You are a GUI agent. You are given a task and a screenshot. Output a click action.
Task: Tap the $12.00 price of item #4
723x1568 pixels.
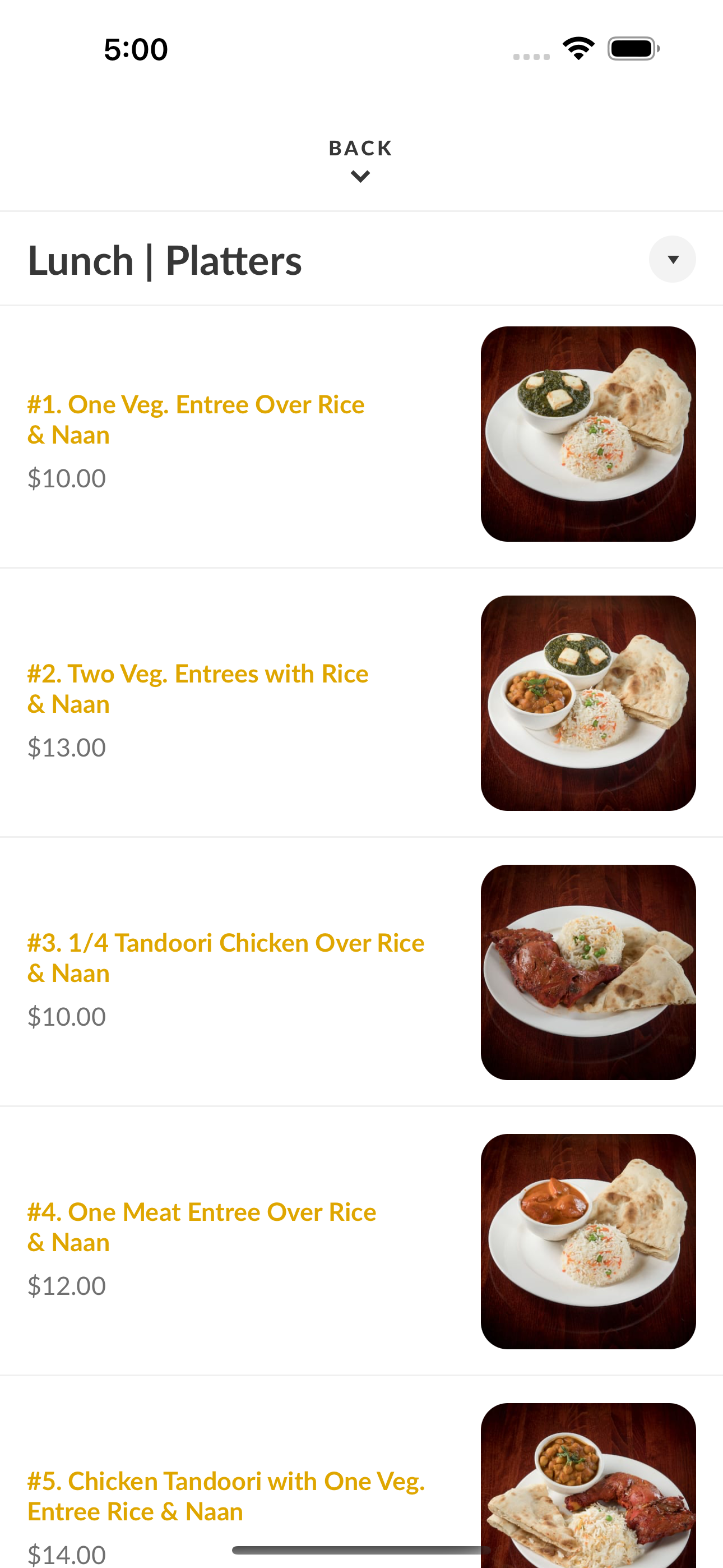[67, 1285]
